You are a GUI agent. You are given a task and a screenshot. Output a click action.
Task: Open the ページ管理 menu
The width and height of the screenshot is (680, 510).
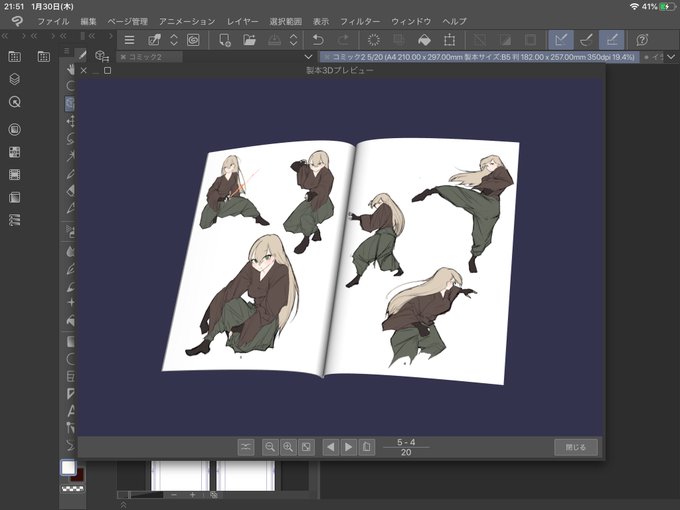click(128, 20)
